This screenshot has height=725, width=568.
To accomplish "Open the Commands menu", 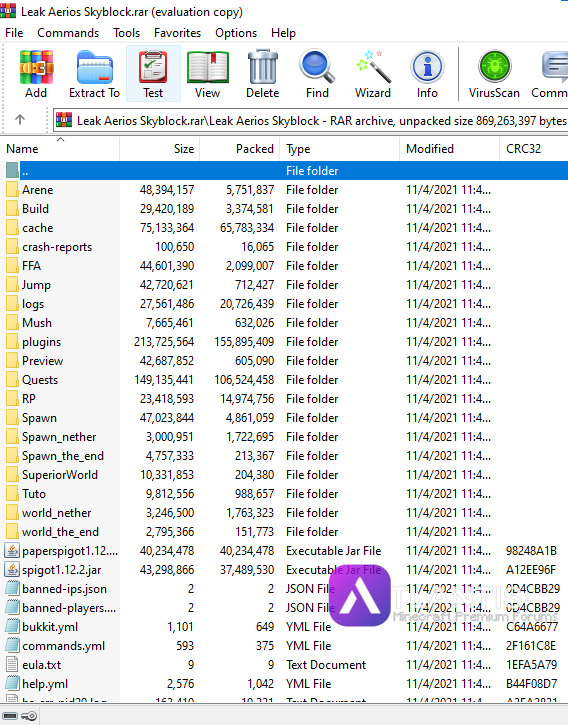I will coord(68,33).
